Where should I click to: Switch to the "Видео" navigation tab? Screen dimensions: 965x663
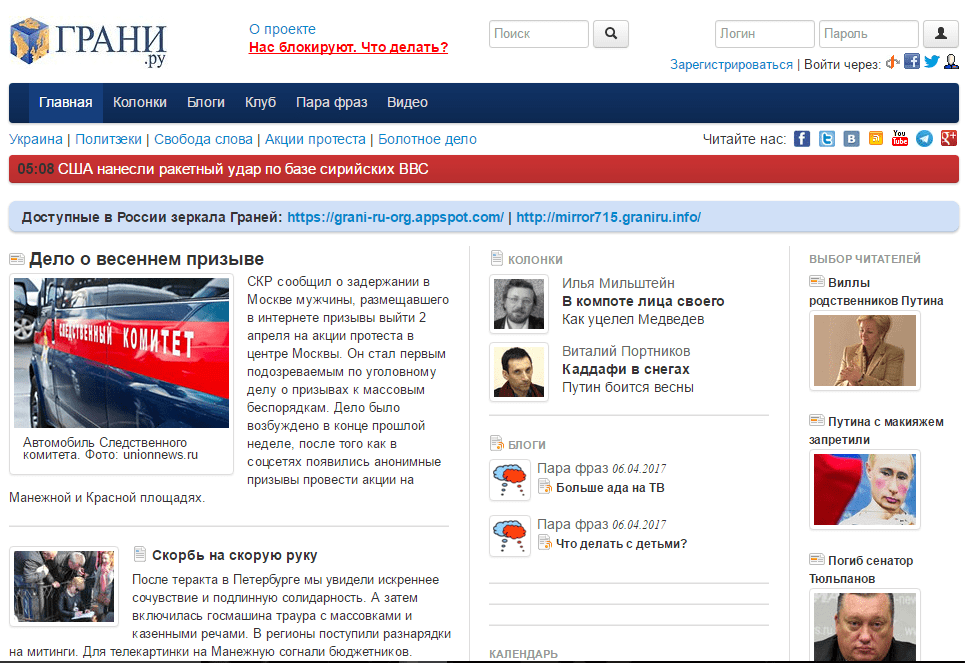[x=407, y=102]
